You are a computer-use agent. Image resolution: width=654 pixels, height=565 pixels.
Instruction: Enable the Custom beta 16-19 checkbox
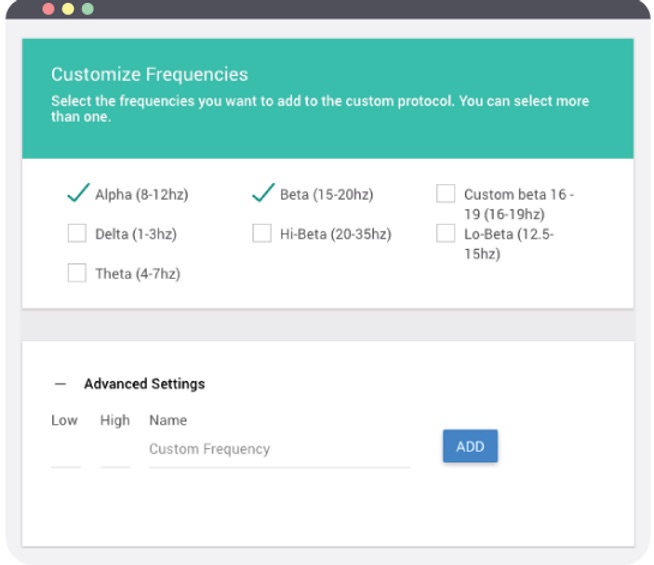(446, 194)
